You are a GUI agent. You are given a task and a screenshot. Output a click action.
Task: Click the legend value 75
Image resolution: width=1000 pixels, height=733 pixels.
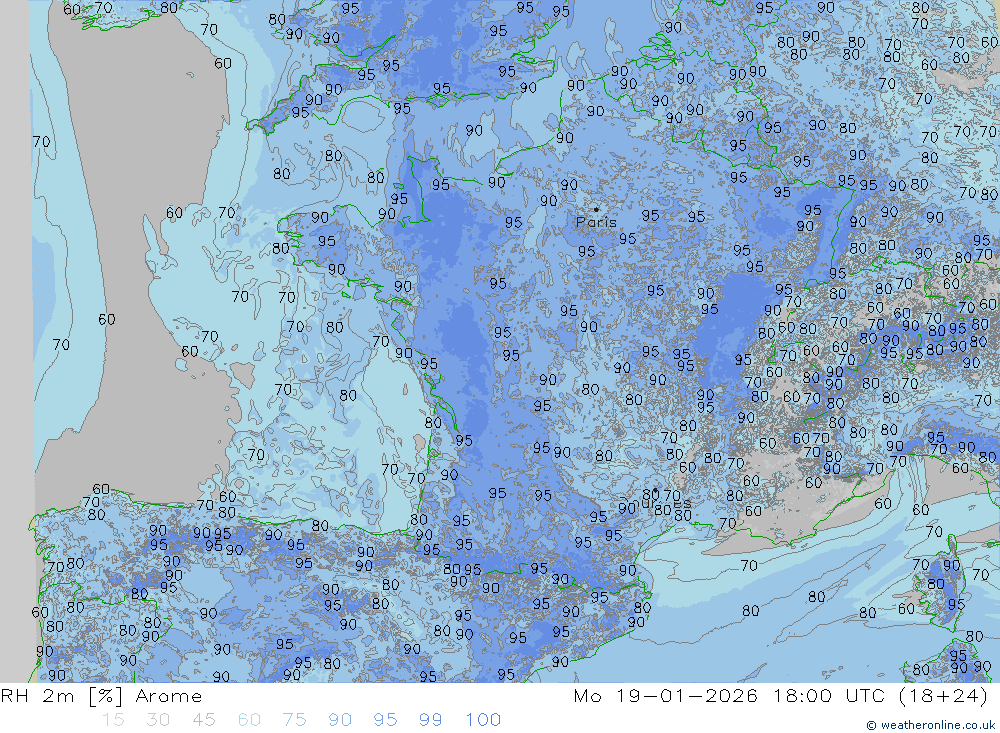pos(295,720)
